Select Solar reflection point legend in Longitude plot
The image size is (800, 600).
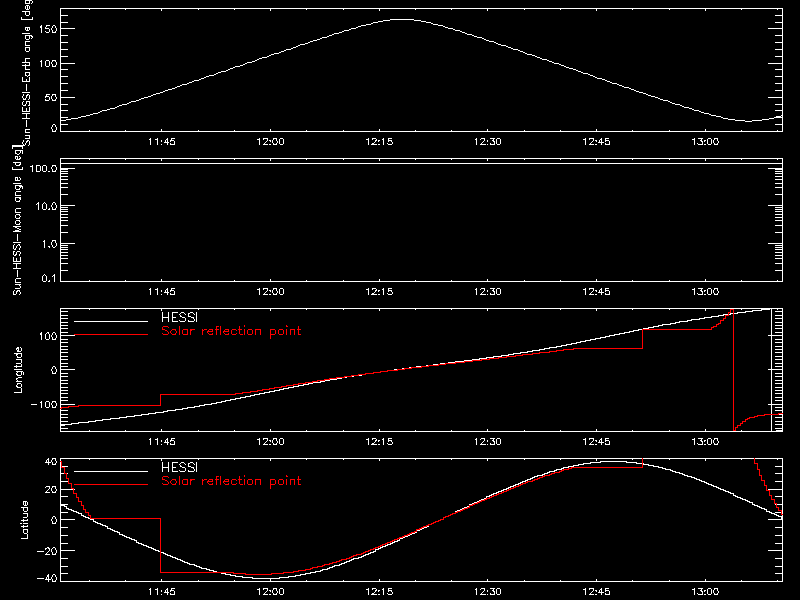click(x=231, y=331)
